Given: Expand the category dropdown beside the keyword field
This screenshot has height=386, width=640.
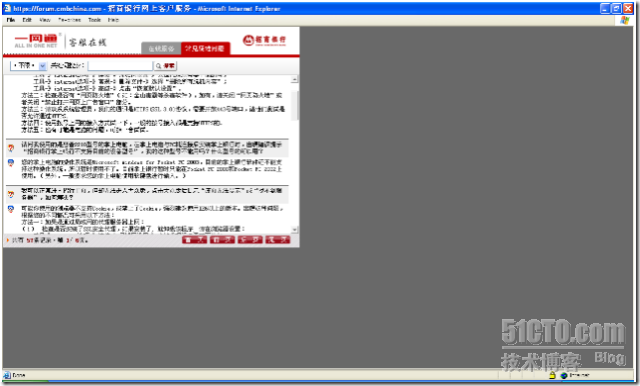Looking at the screenshot, I should click(x=42, y=66).
